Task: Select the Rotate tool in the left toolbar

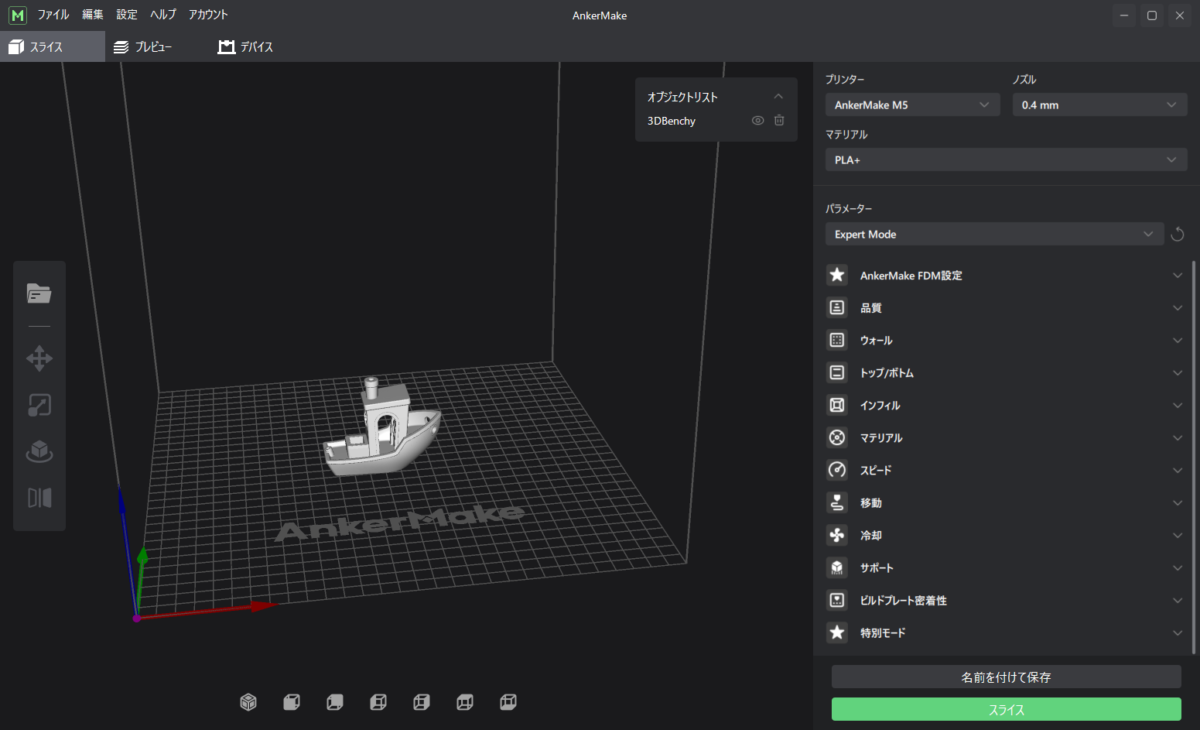Action: pyautogui.click(x=39, y=451)
